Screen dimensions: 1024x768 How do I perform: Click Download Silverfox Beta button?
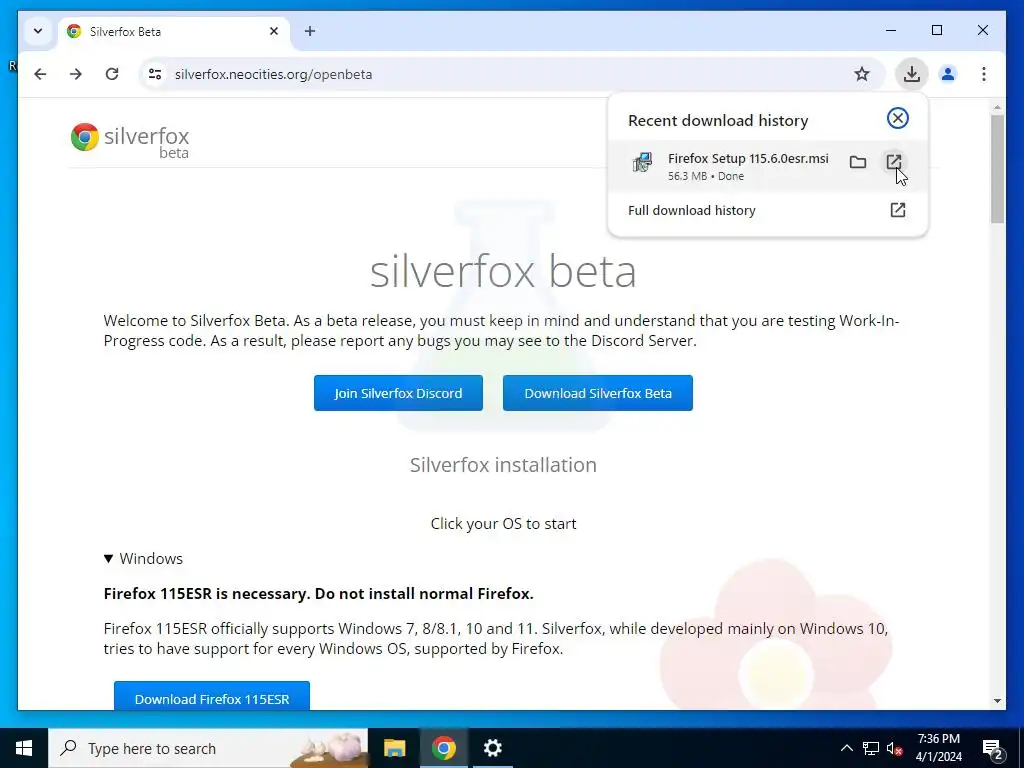[598, 393]
